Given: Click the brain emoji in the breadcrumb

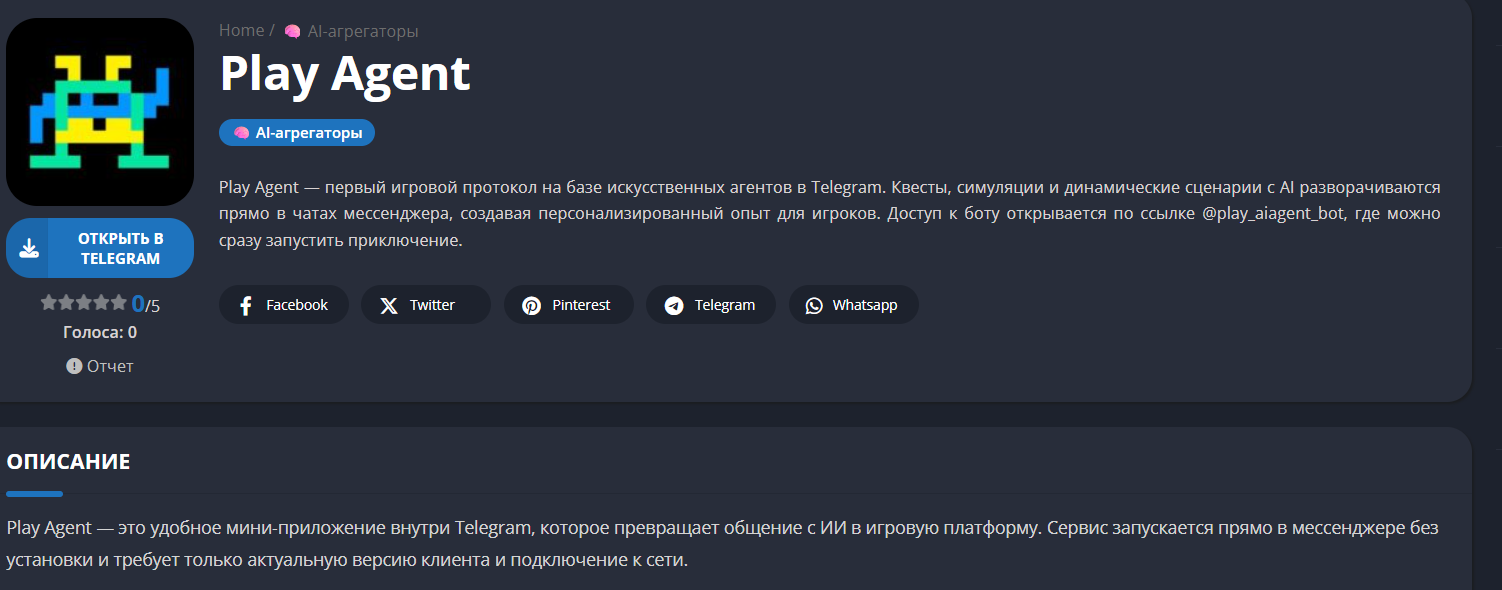Looking at the screenshot, I should [x=292, y=31].
